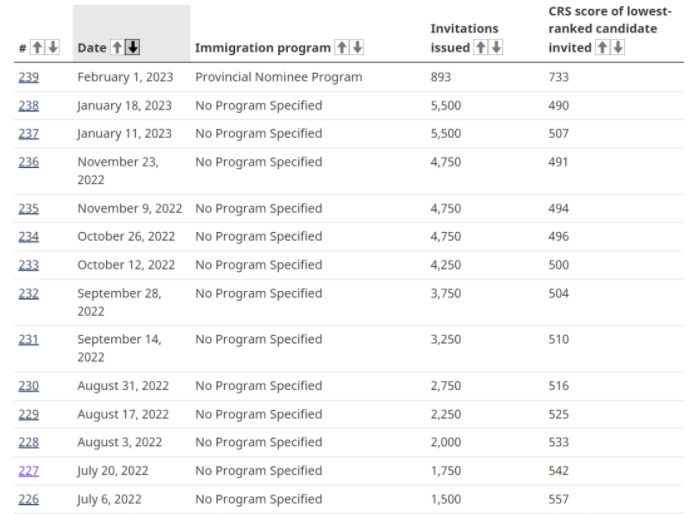Image resolution: width=695 pixels, height=514 pixels.
Task: Open draw number 226 link
Action: click(x=28, y=499)
